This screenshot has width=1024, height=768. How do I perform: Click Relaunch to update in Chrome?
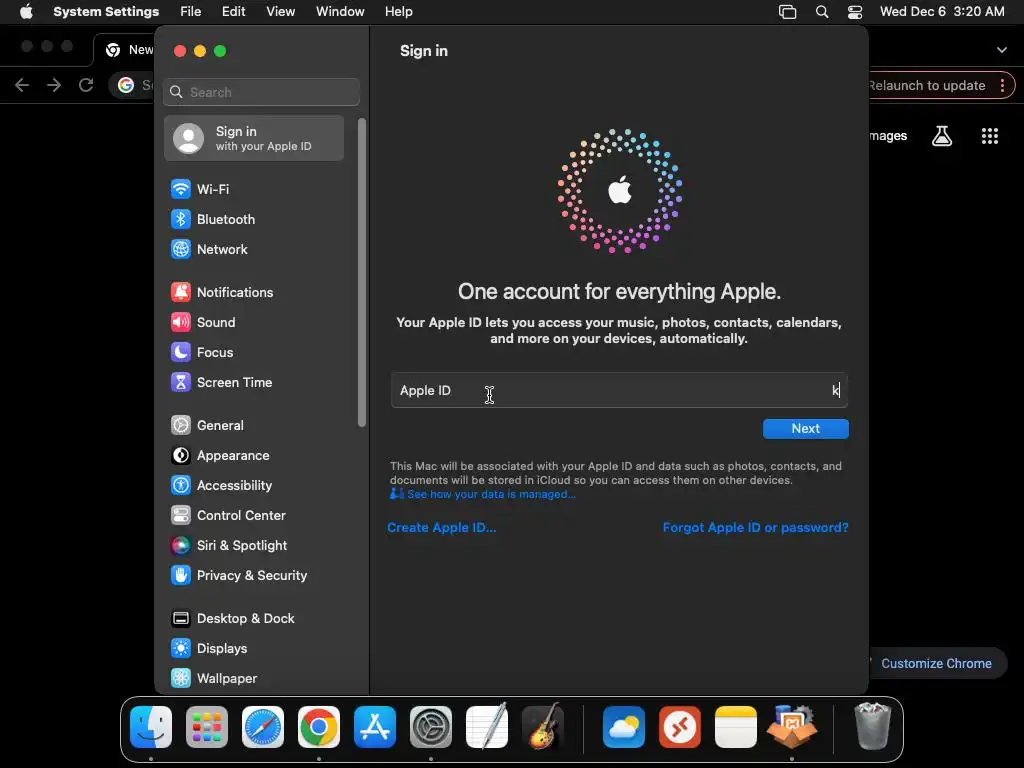[927, 86]
